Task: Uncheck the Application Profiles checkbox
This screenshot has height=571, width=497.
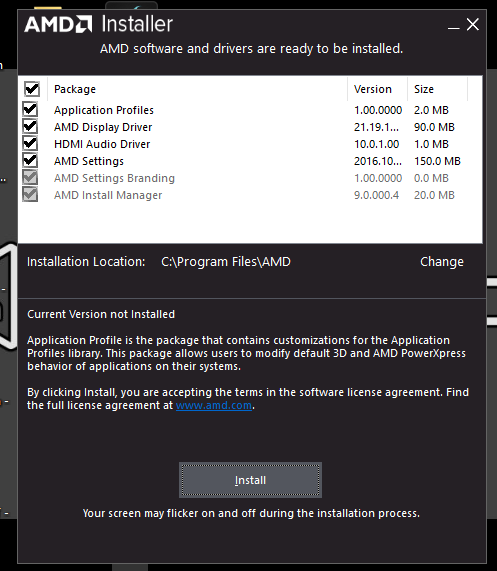Action: coord(30,109)
